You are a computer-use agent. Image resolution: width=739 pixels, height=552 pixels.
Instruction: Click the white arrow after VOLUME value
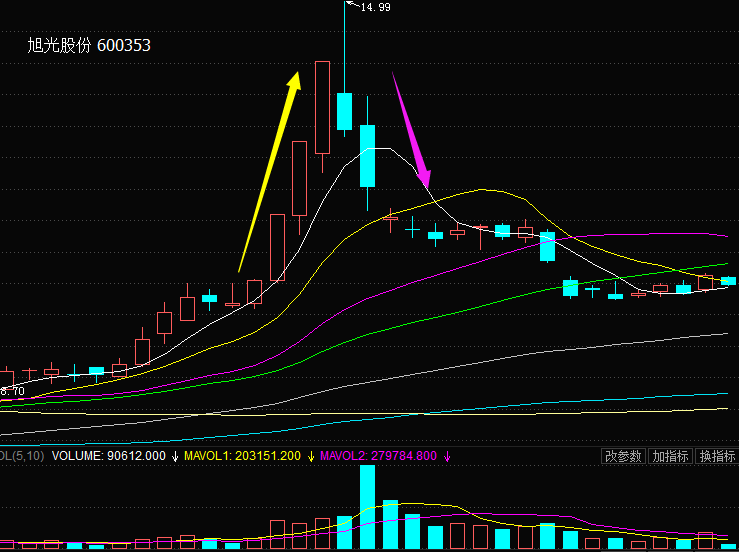tap(176, 456)
